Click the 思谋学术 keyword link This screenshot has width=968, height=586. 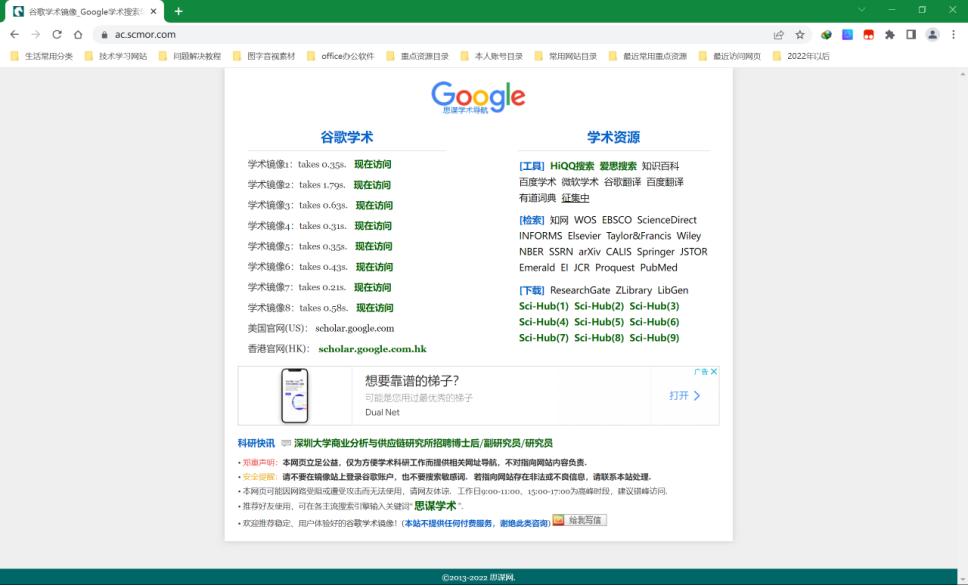(x=435, y=506)
